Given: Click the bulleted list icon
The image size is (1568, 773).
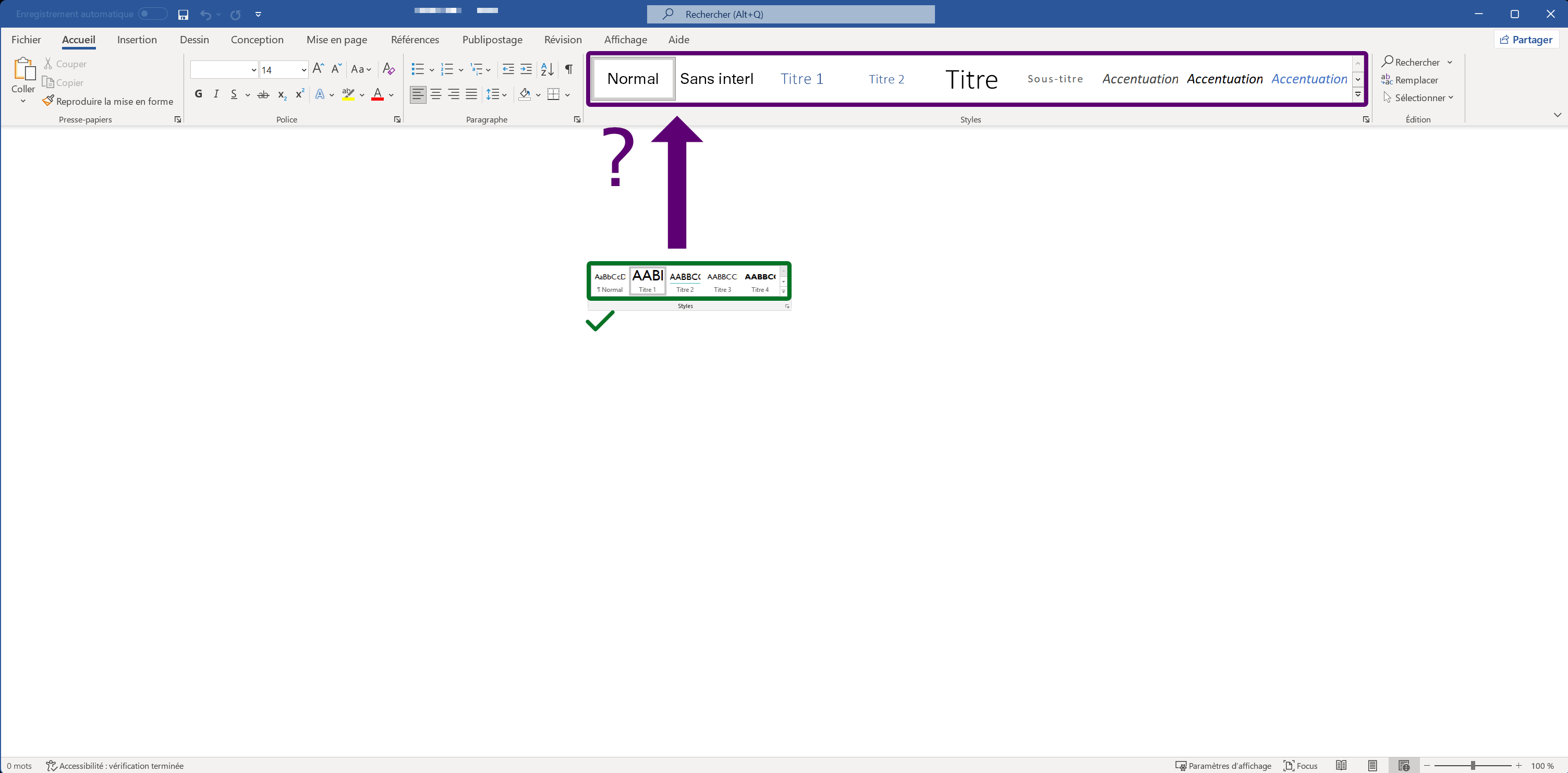Looking at the screenshot, I should pos(418,69).
